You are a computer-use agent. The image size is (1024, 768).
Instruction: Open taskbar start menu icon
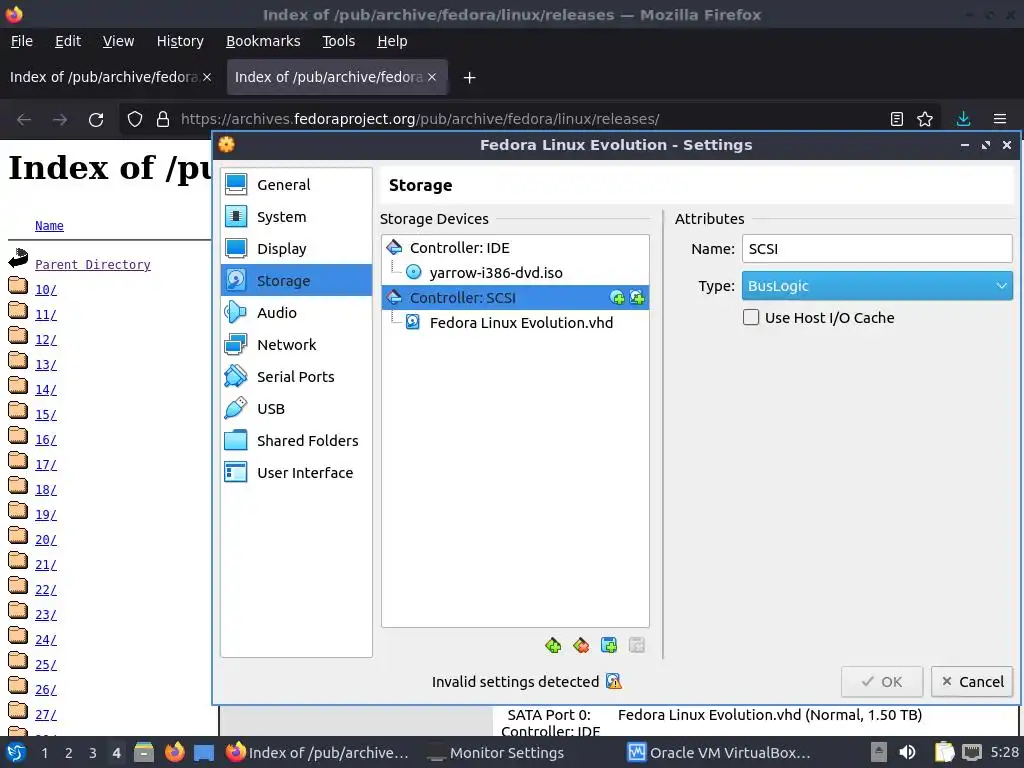[16, 752]
